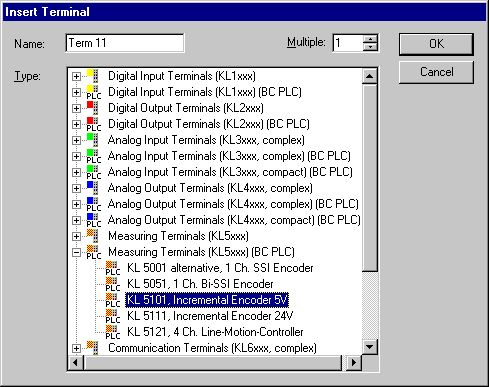Click the vertical scrollbar thumb
Image resolution: width=489 pixels, height=387 pixels.
coord(369,177)
